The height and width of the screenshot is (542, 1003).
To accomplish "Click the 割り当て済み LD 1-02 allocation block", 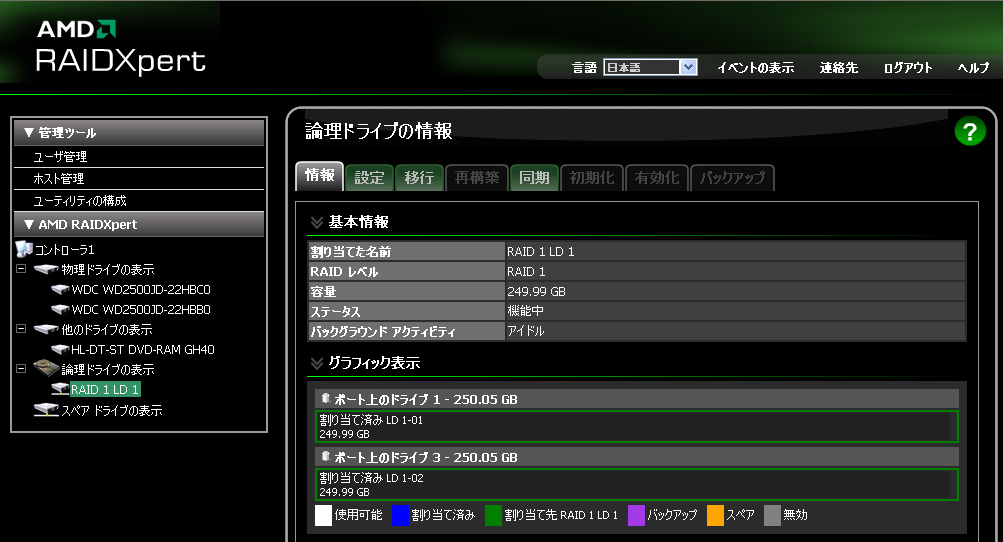I will coord(637,484).
